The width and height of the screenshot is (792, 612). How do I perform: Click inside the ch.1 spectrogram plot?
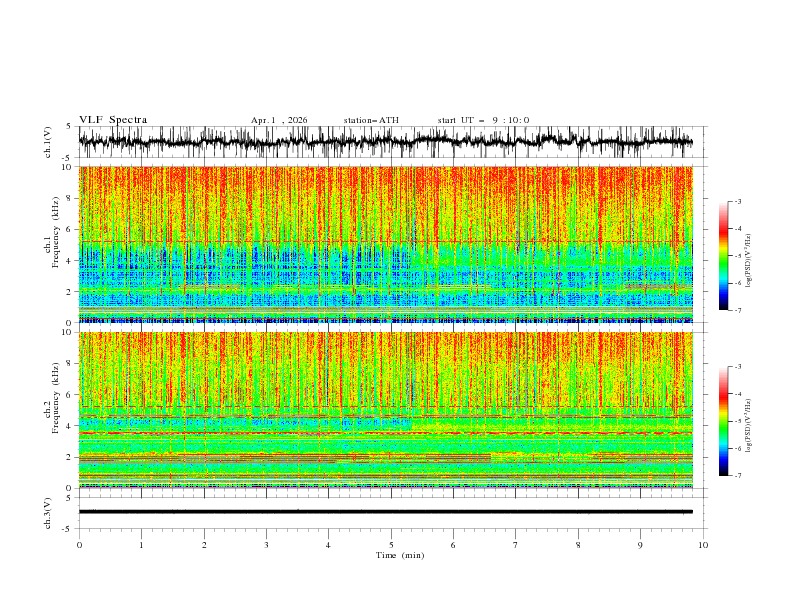coord(386,244)
